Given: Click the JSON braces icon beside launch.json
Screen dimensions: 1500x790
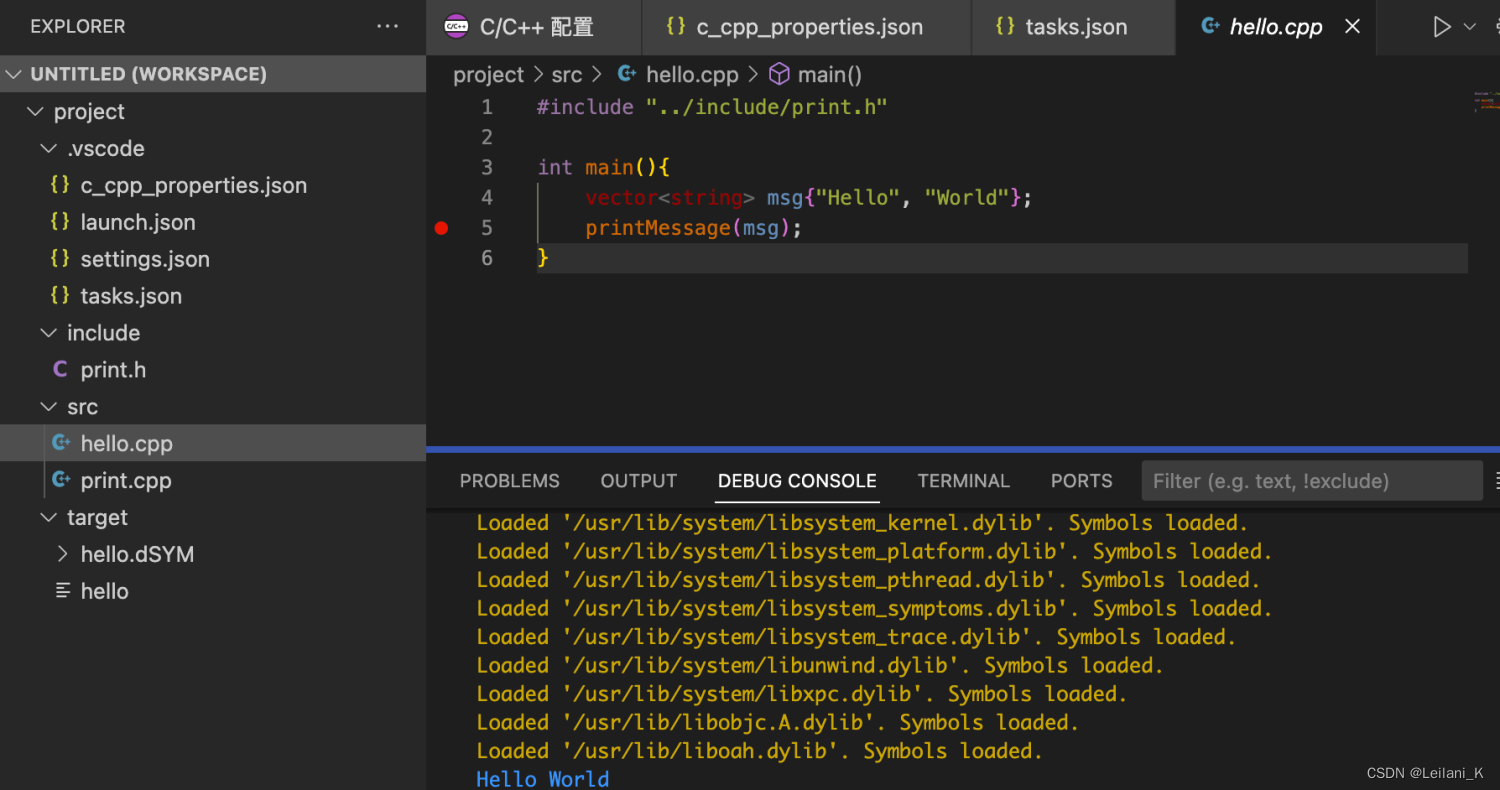Looking at the screenshot, I should 60,222.
